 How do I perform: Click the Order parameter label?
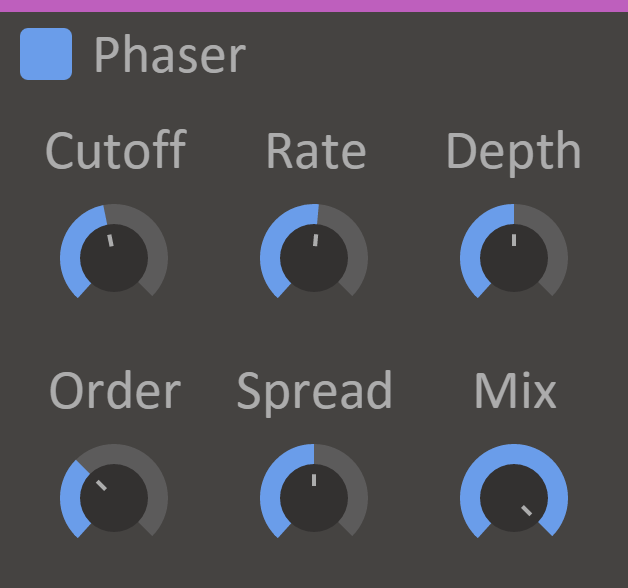115,391
